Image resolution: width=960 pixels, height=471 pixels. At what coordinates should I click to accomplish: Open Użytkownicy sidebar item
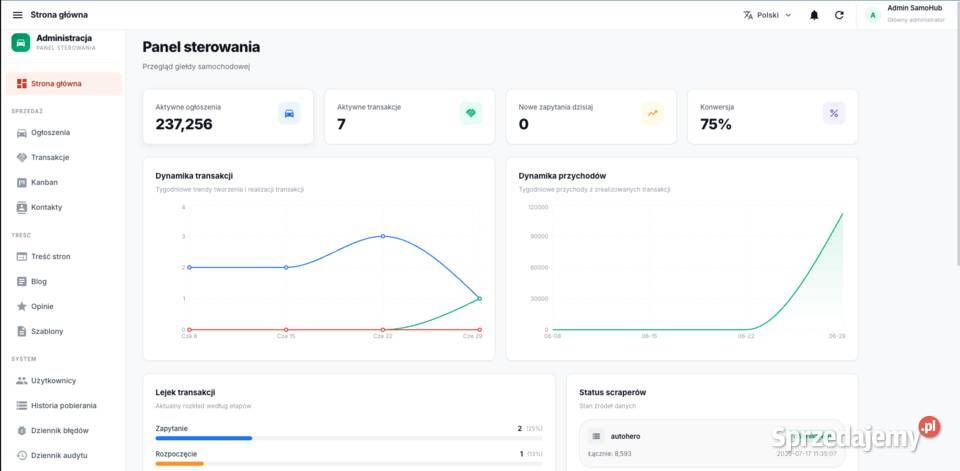pos(64,380)
